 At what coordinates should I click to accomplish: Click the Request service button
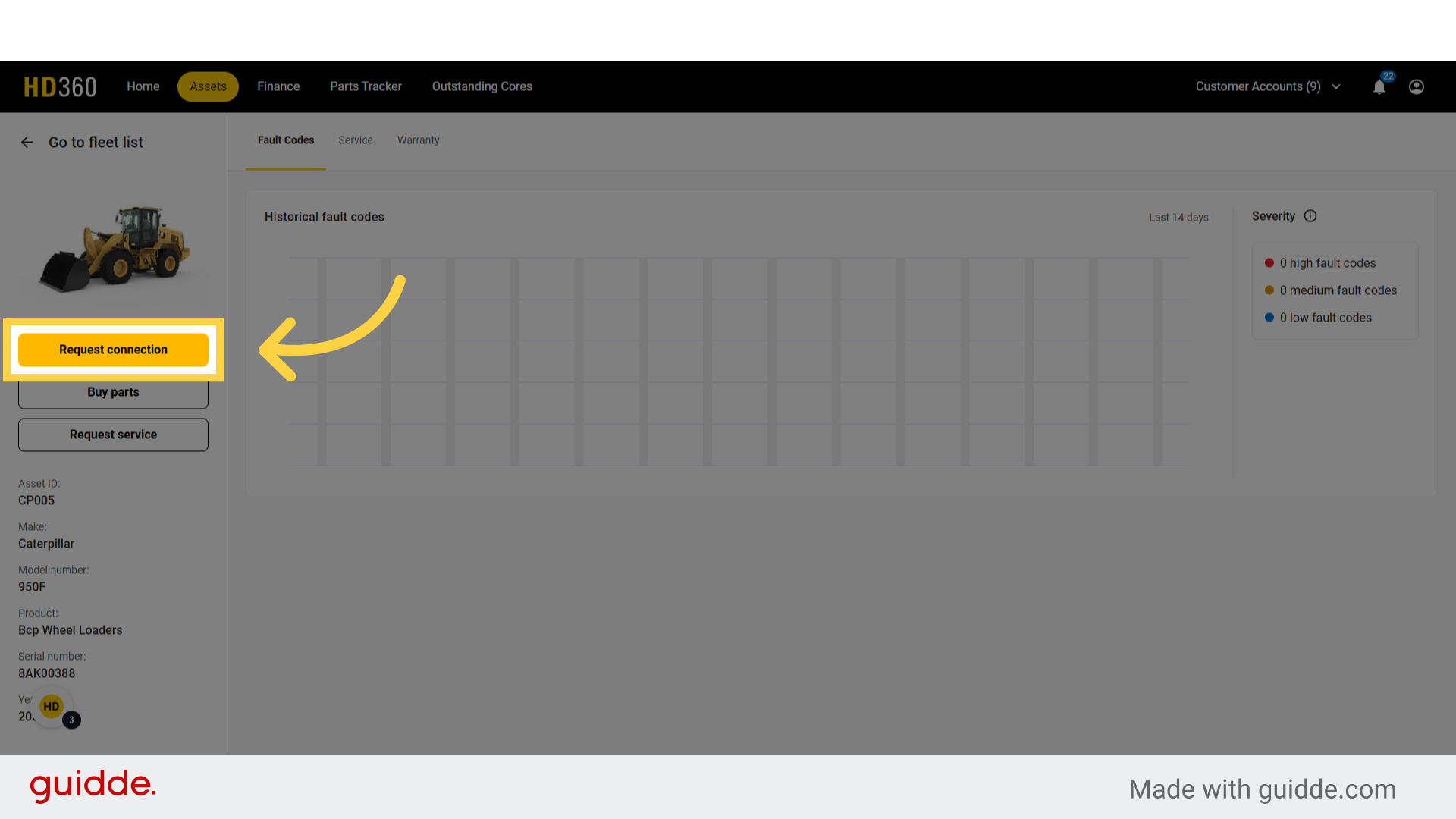point(113,435)
